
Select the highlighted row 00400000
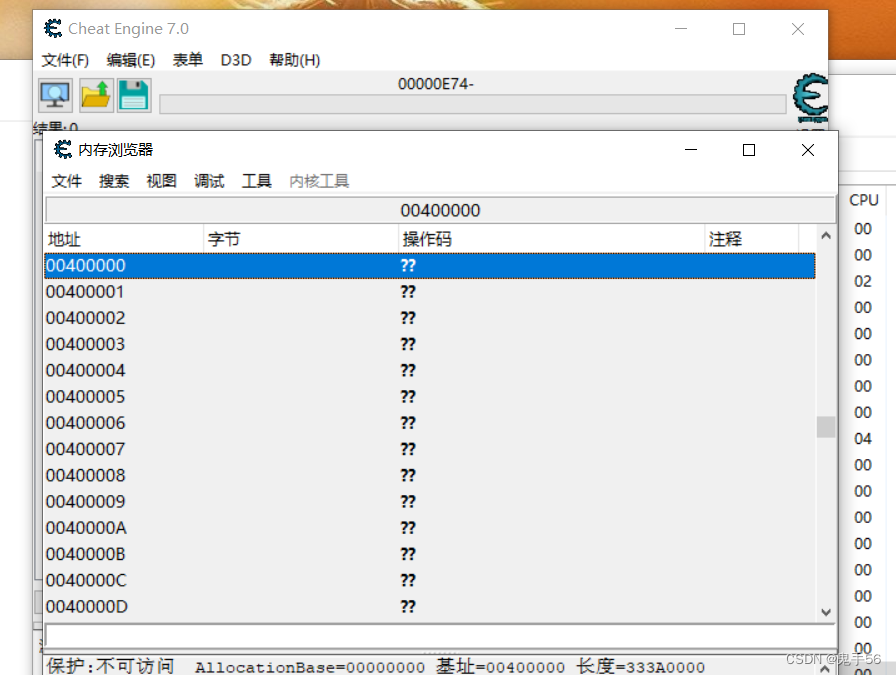[x=430, y=266]
